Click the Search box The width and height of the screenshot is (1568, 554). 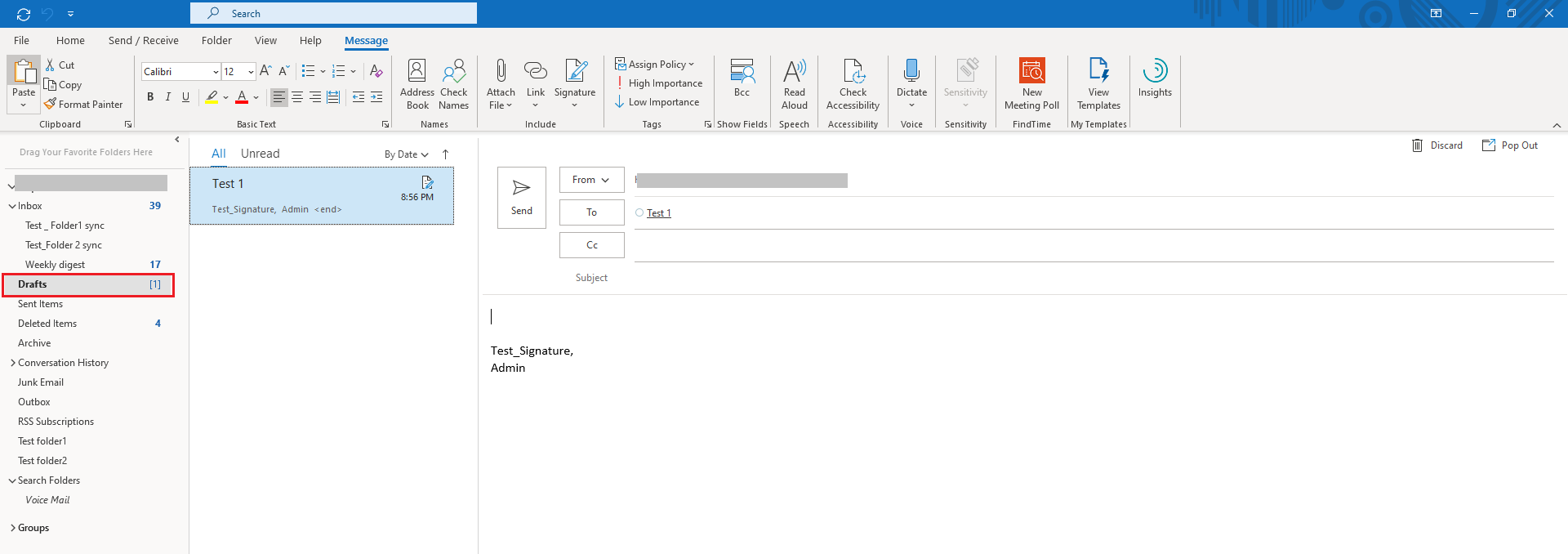(333, 13)
